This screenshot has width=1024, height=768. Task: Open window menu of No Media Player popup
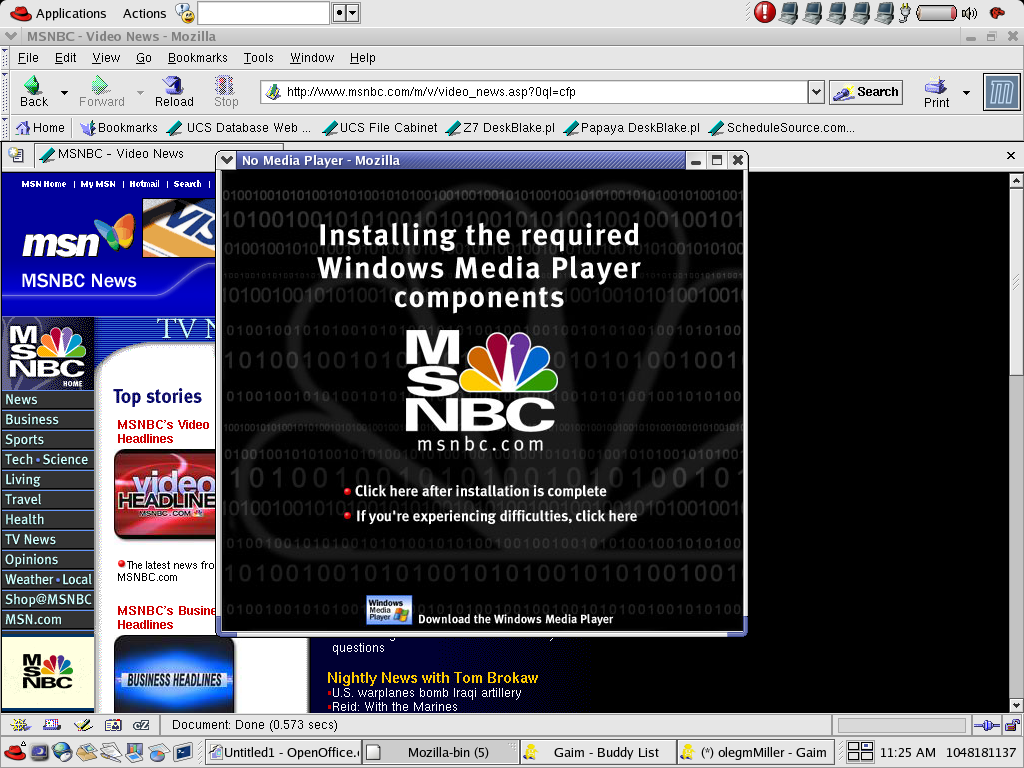[x=227, y=160]
